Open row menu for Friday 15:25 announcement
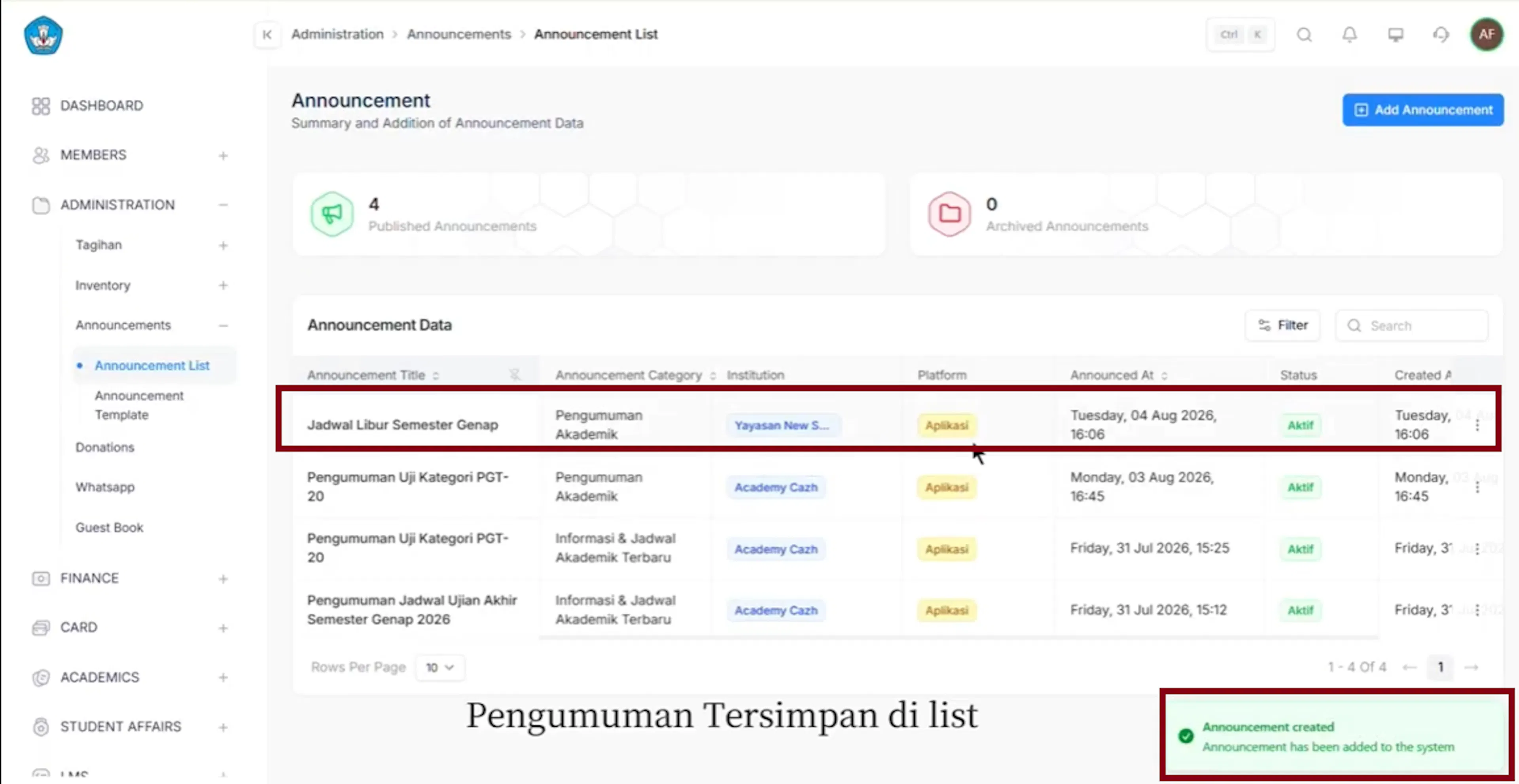 [x=1478, y=549]
